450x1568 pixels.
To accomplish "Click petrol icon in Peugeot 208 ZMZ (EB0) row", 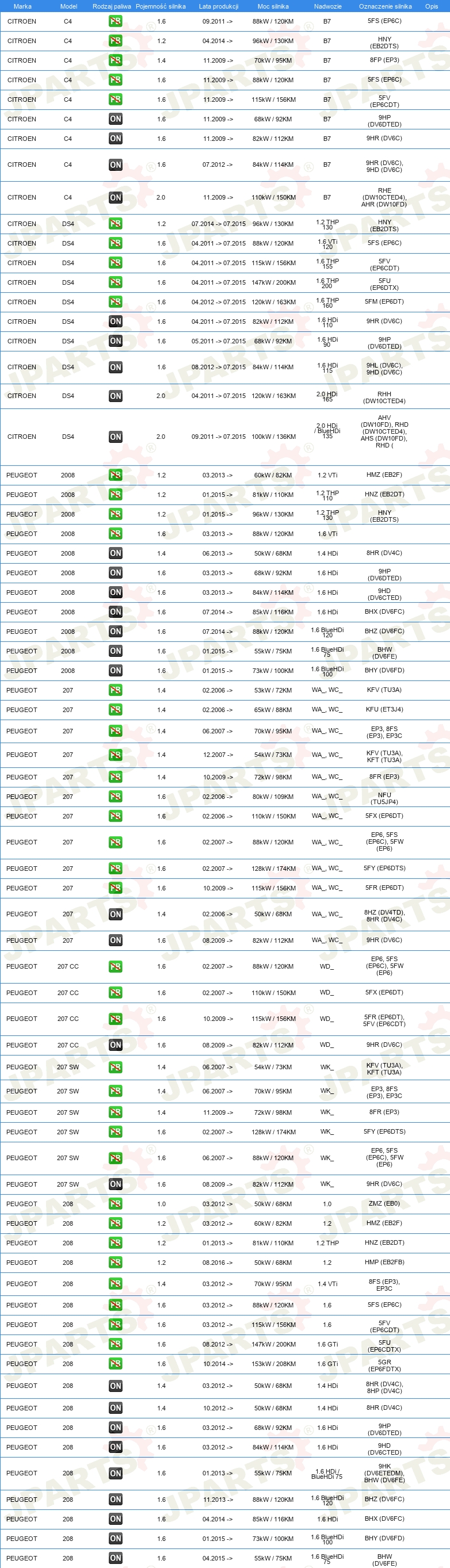I will click(115, 1204).
